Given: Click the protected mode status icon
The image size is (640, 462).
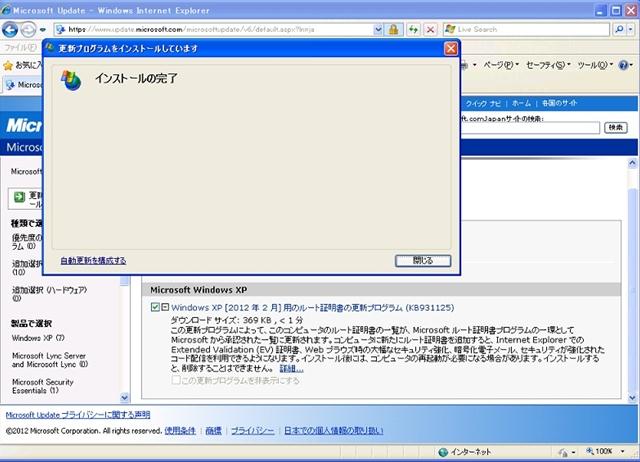Looking at the screenshot, I should [x=563, y=452].
